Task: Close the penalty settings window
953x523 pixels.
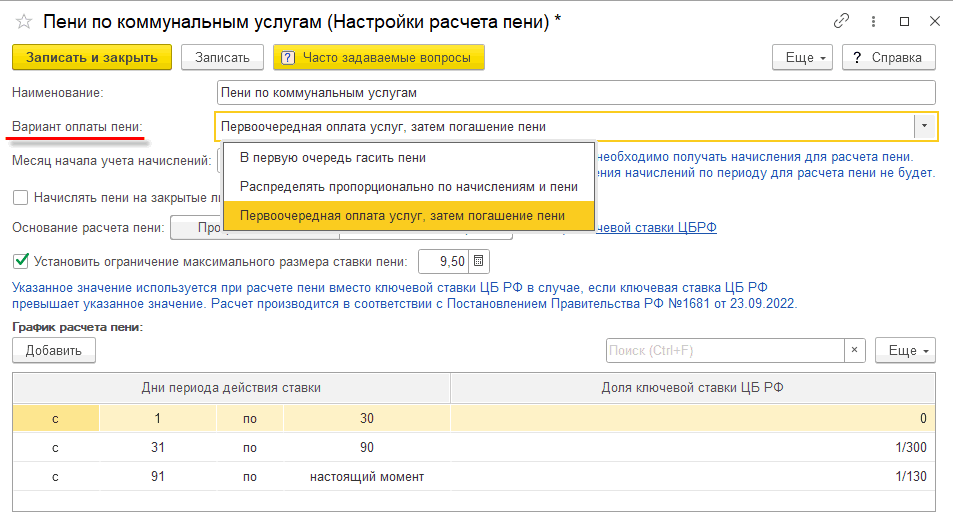Action: click(x=932, y=22)
